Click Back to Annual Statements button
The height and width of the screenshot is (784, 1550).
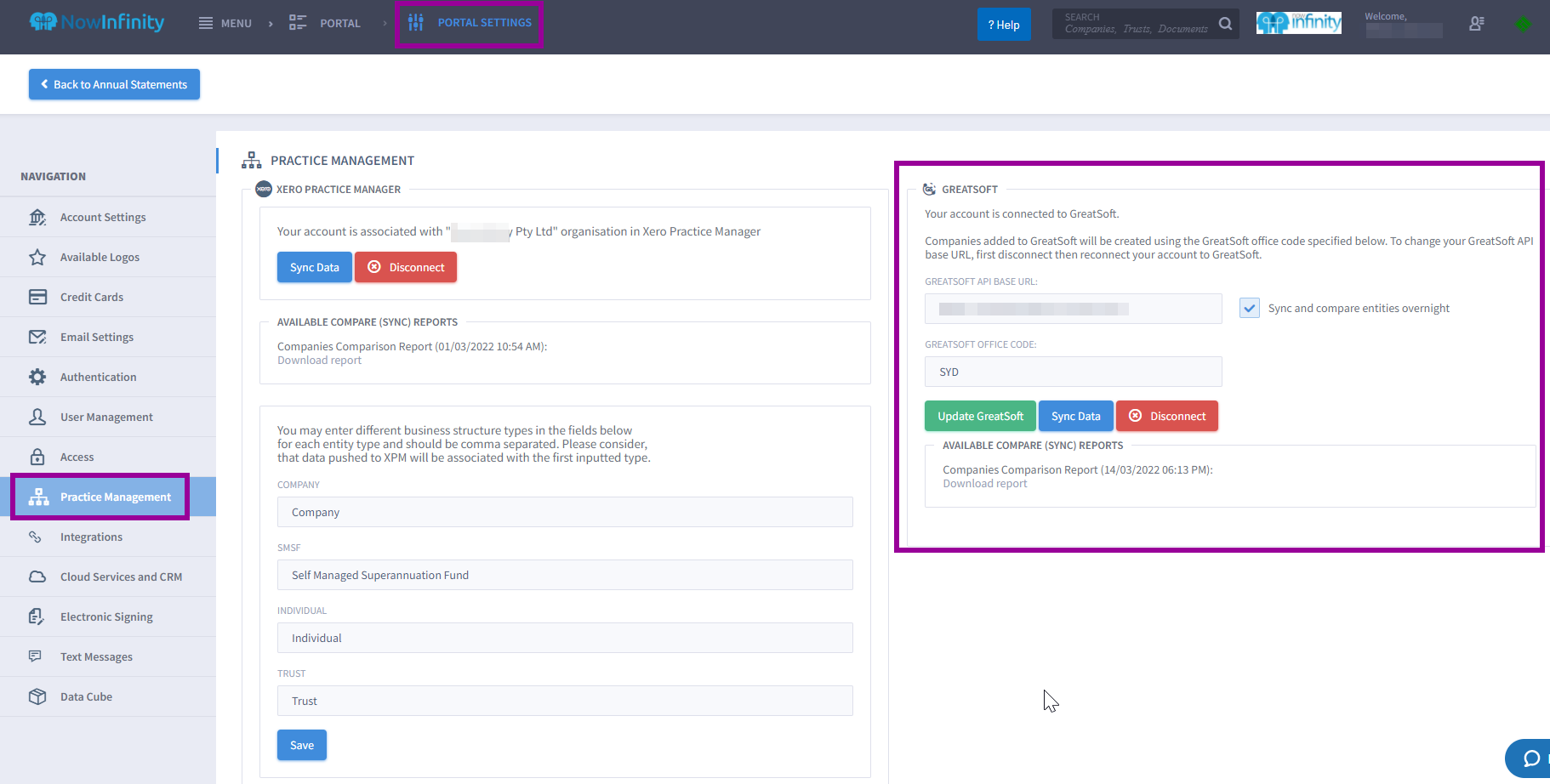point(114,84)
